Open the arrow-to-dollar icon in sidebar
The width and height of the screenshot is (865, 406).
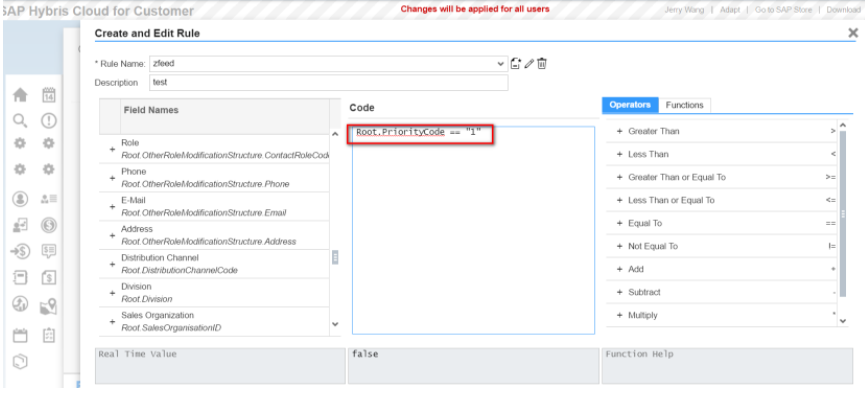pos(20,252)
